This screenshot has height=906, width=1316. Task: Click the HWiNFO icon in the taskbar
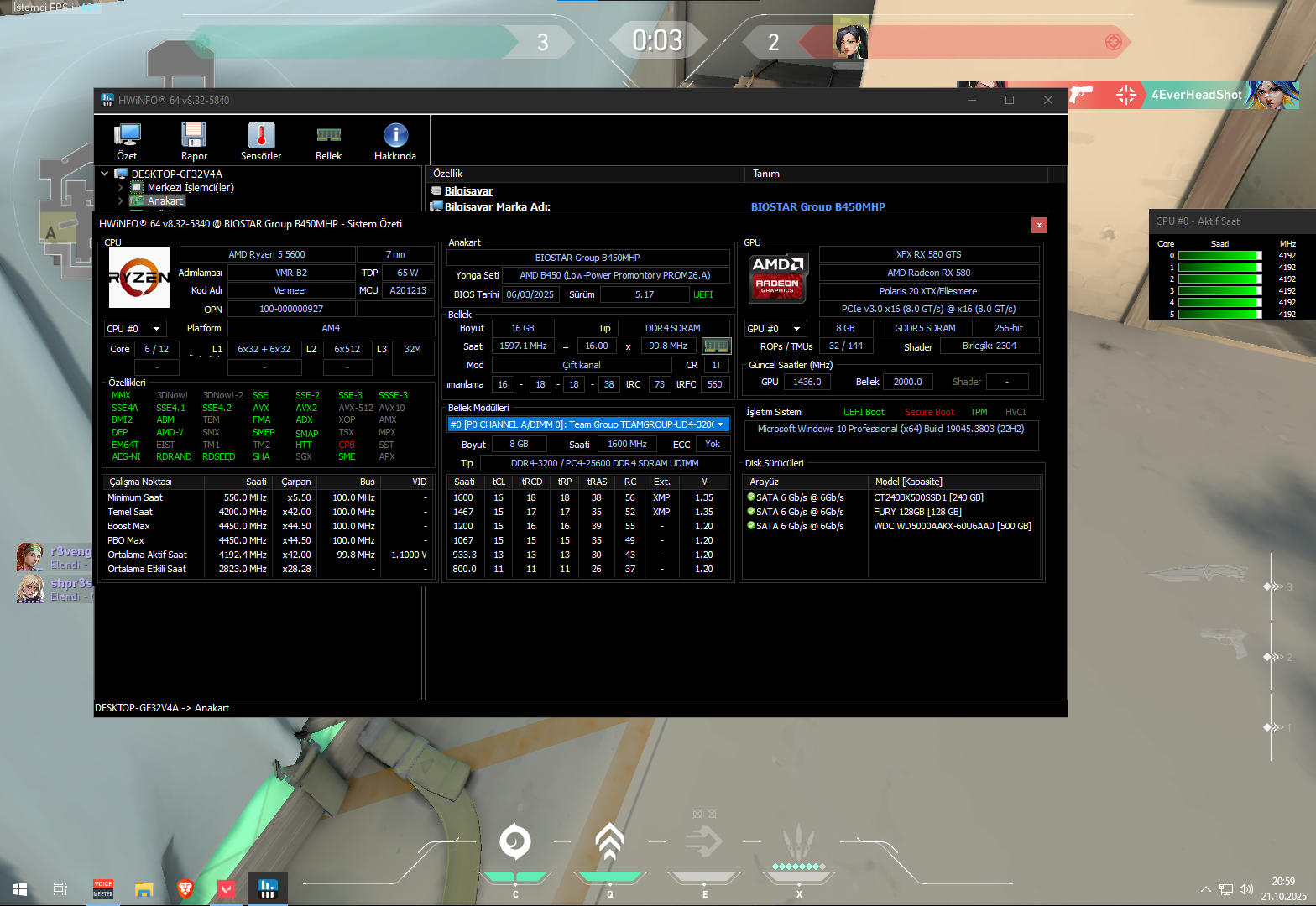click(x=268, y=888)
